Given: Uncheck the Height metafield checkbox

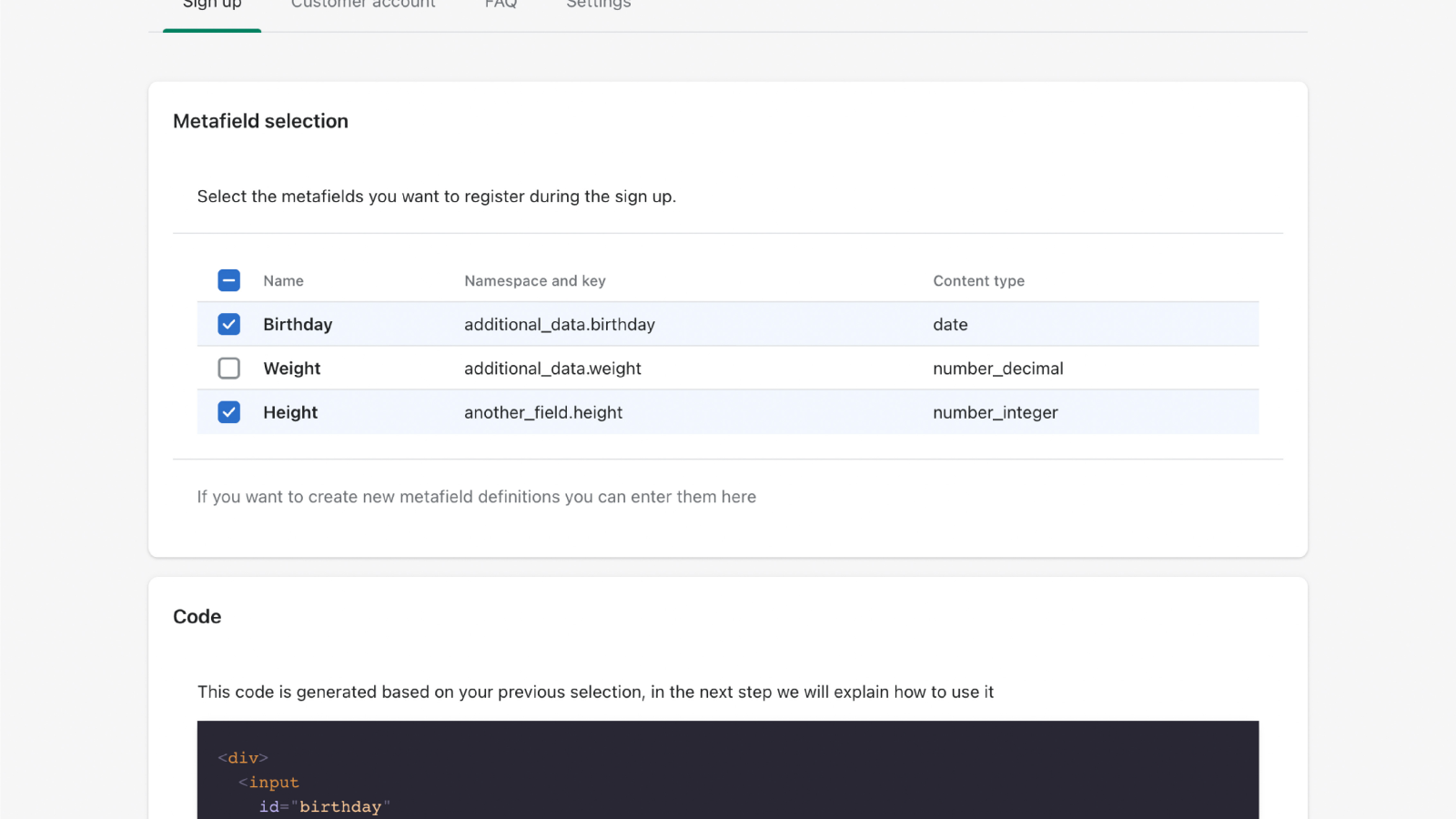Looking at the screenshot, I should pyautogui.click(x=229, y=412).
